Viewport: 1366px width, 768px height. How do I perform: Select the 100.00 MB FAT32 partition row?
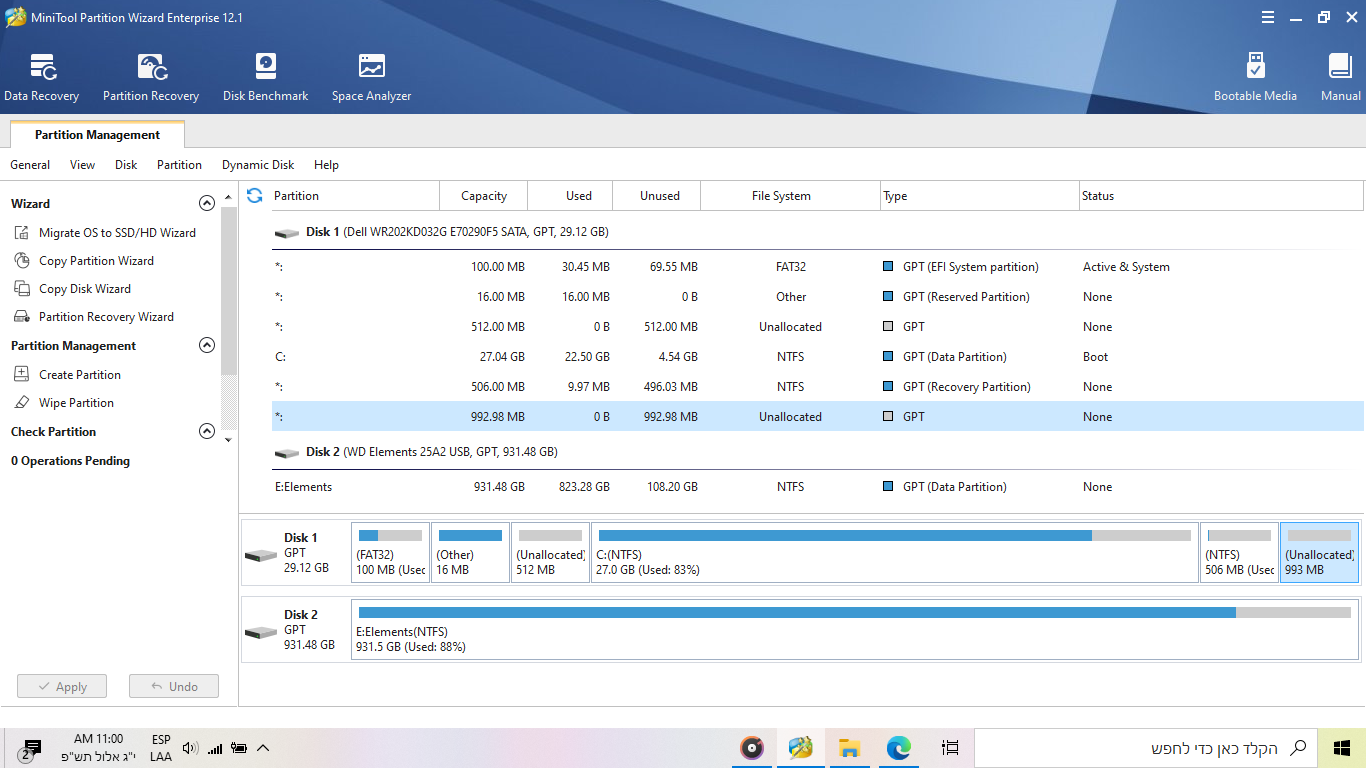(x=817, y=267)
